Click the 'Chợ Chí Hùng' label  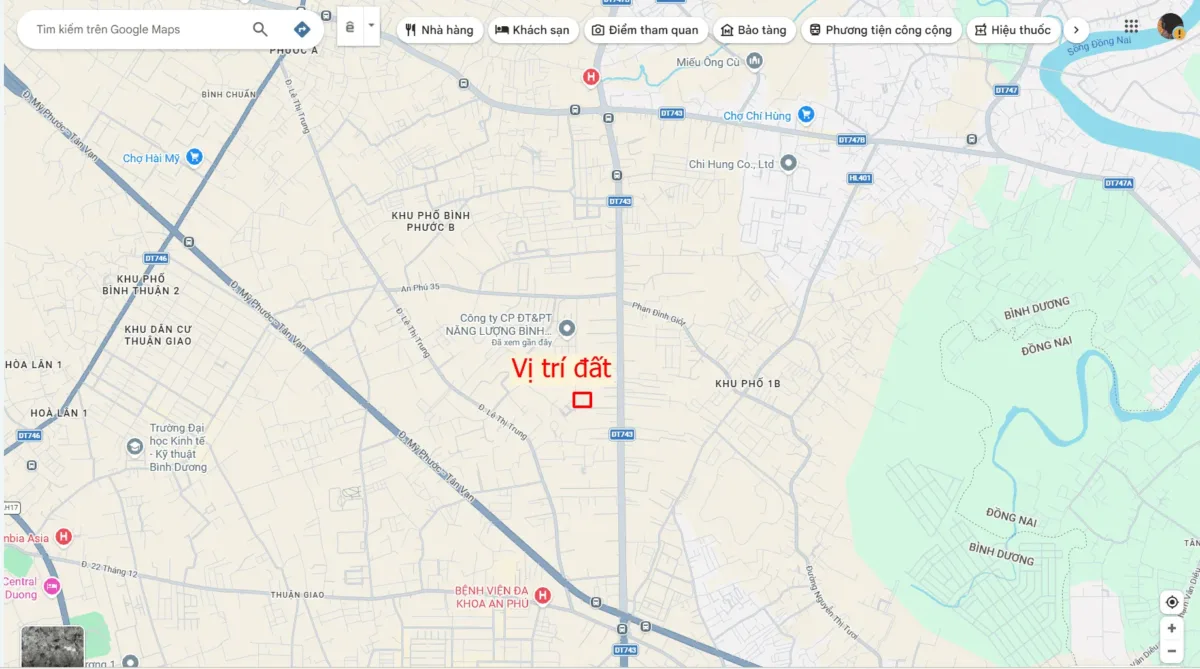[757, 116]
